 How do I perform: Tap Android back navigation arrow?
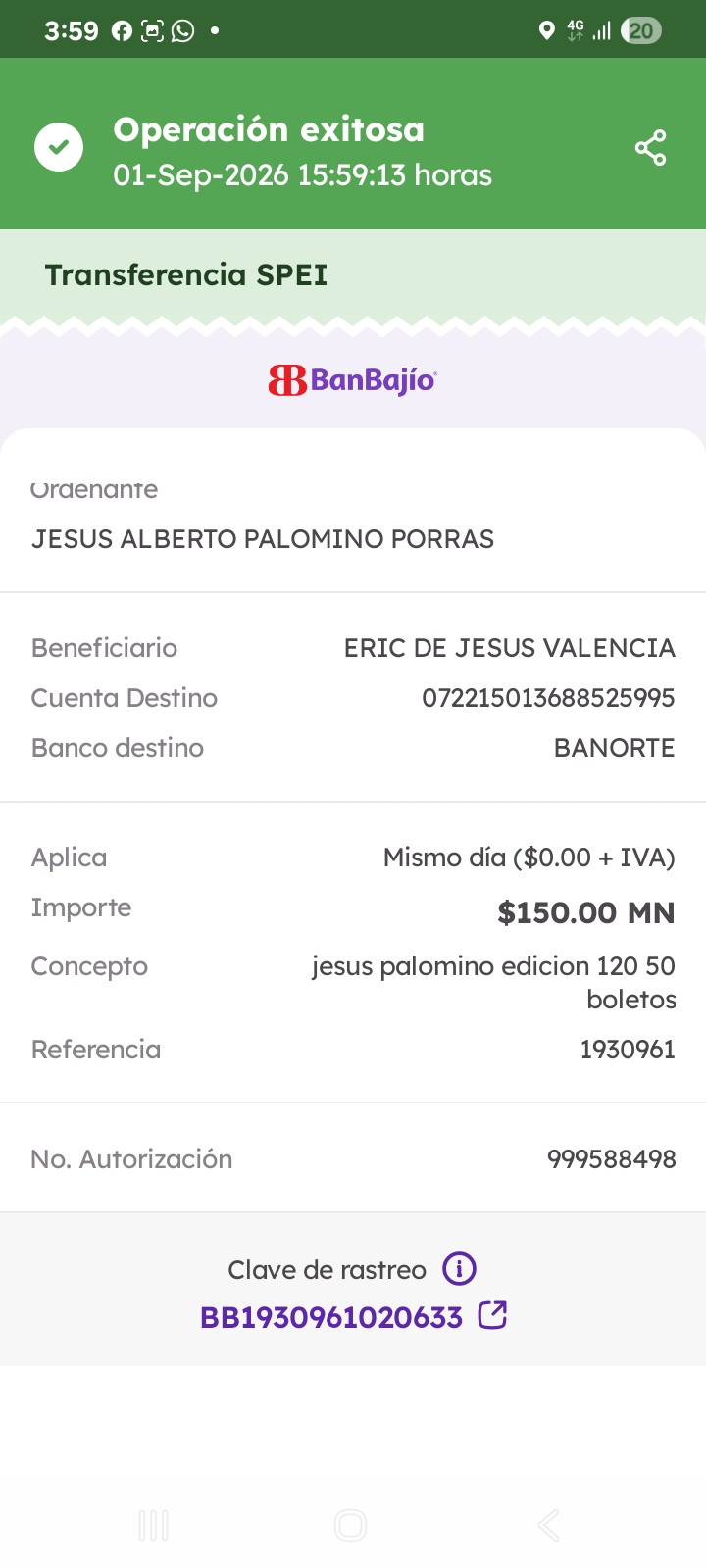coord(549,1525)
